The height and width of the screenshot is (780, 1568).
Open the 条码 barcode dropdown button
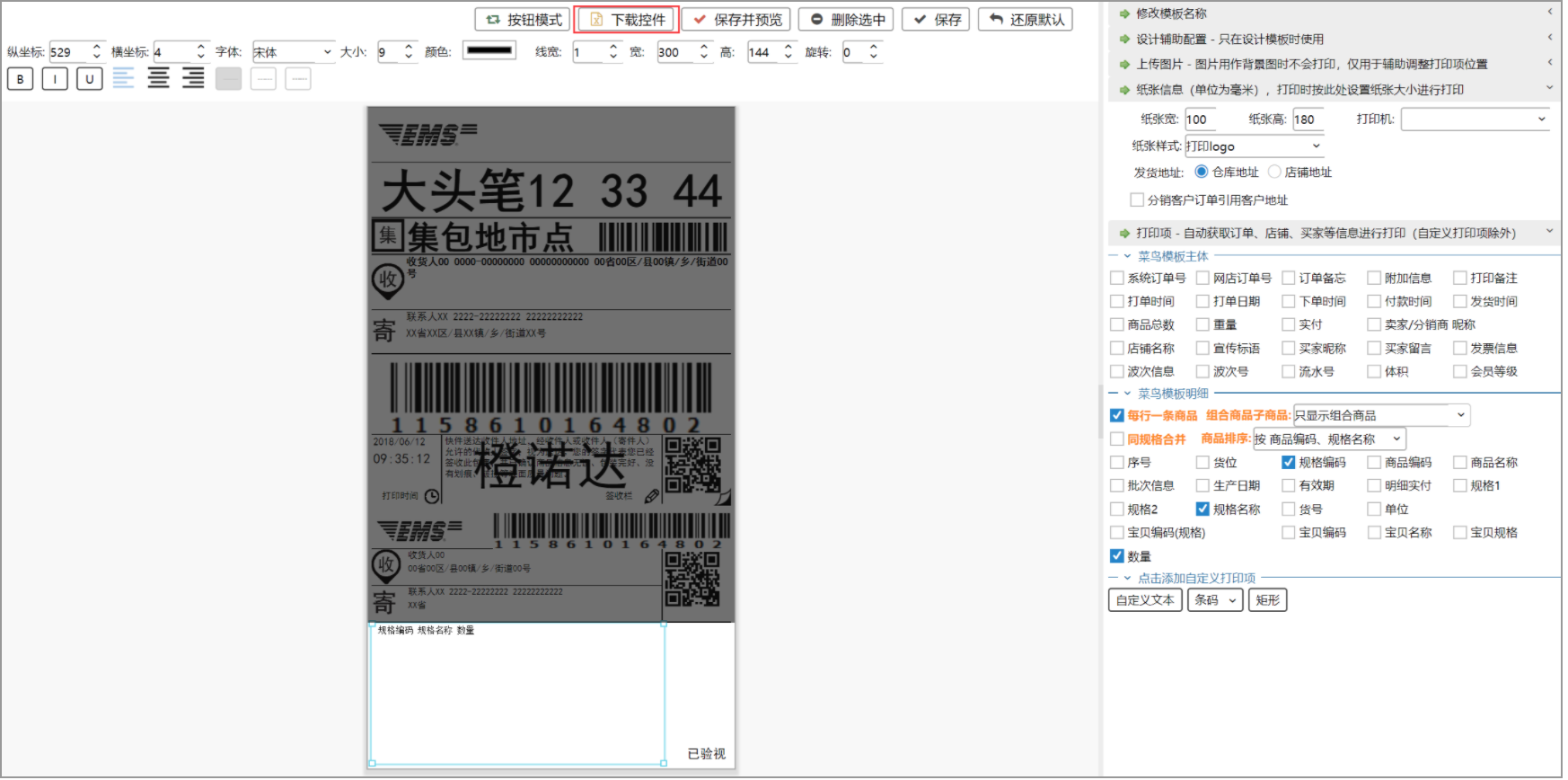pyautogui.click(x=1215, y=600)
